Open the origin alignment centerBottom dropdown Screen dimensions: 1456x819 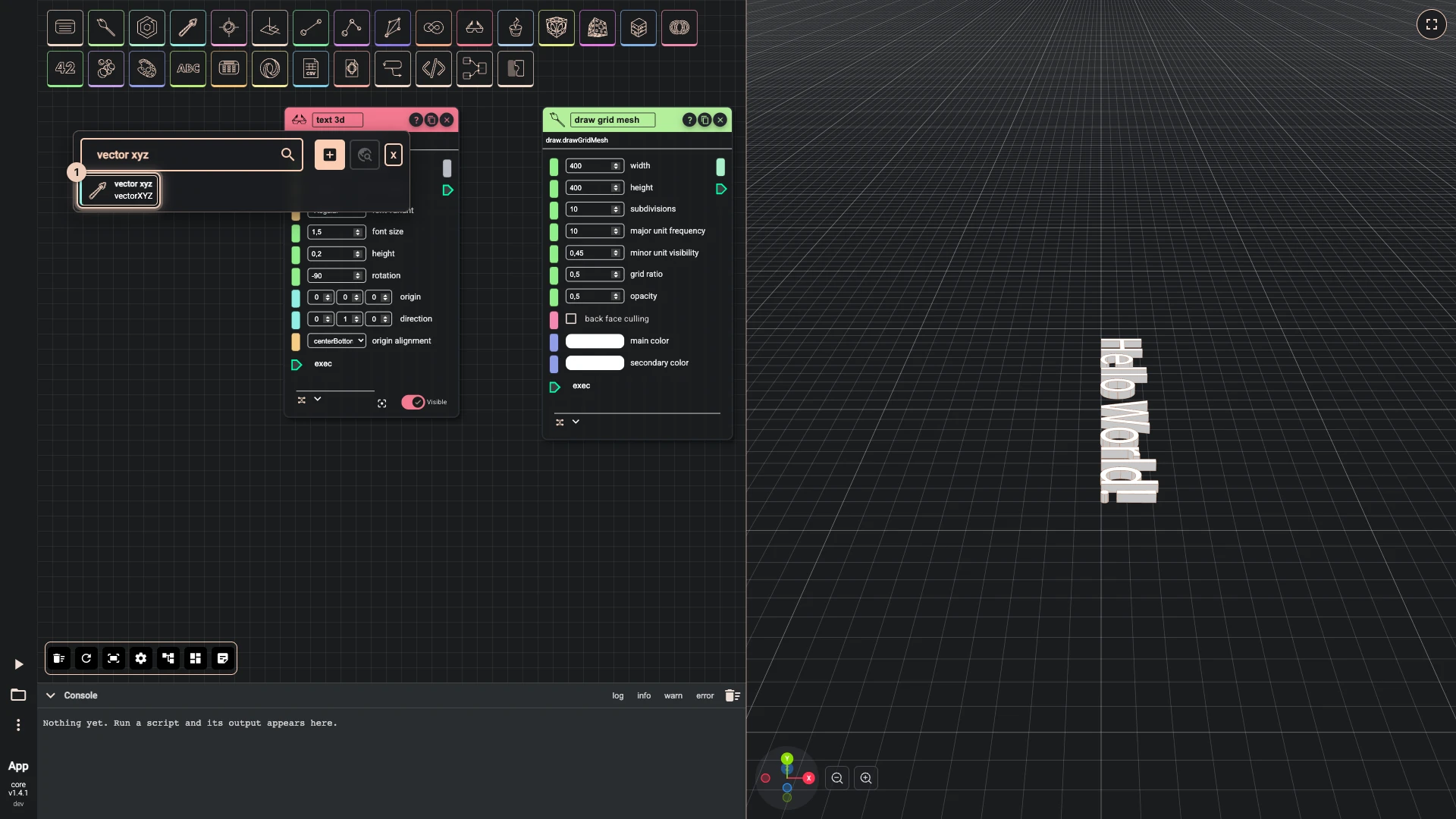337,341
